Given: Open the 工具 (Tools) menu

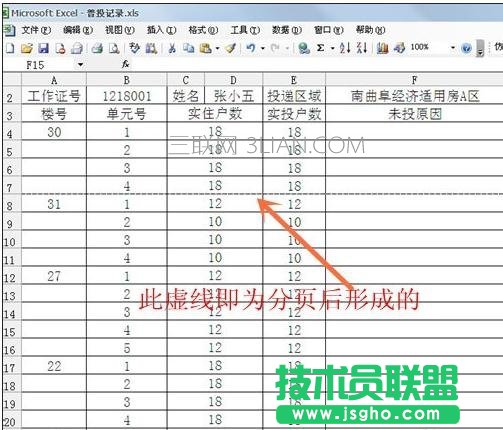Looking at the screenshot, I should point(245,30).
